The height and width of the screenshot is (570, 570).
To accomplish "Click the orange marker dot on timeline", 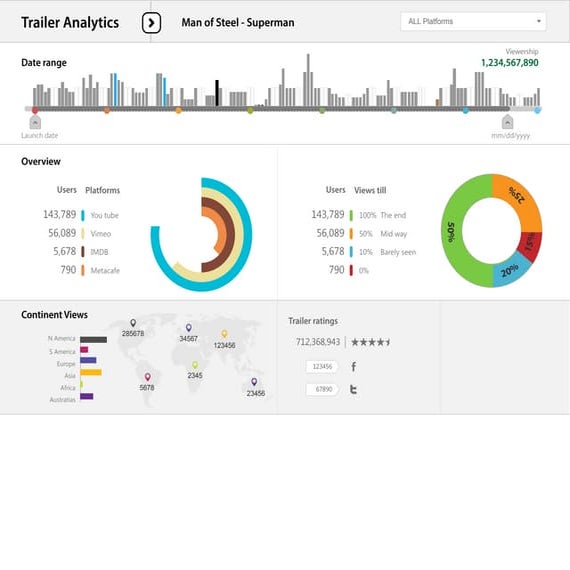I will pyautogui.click(x=178, y=110).
